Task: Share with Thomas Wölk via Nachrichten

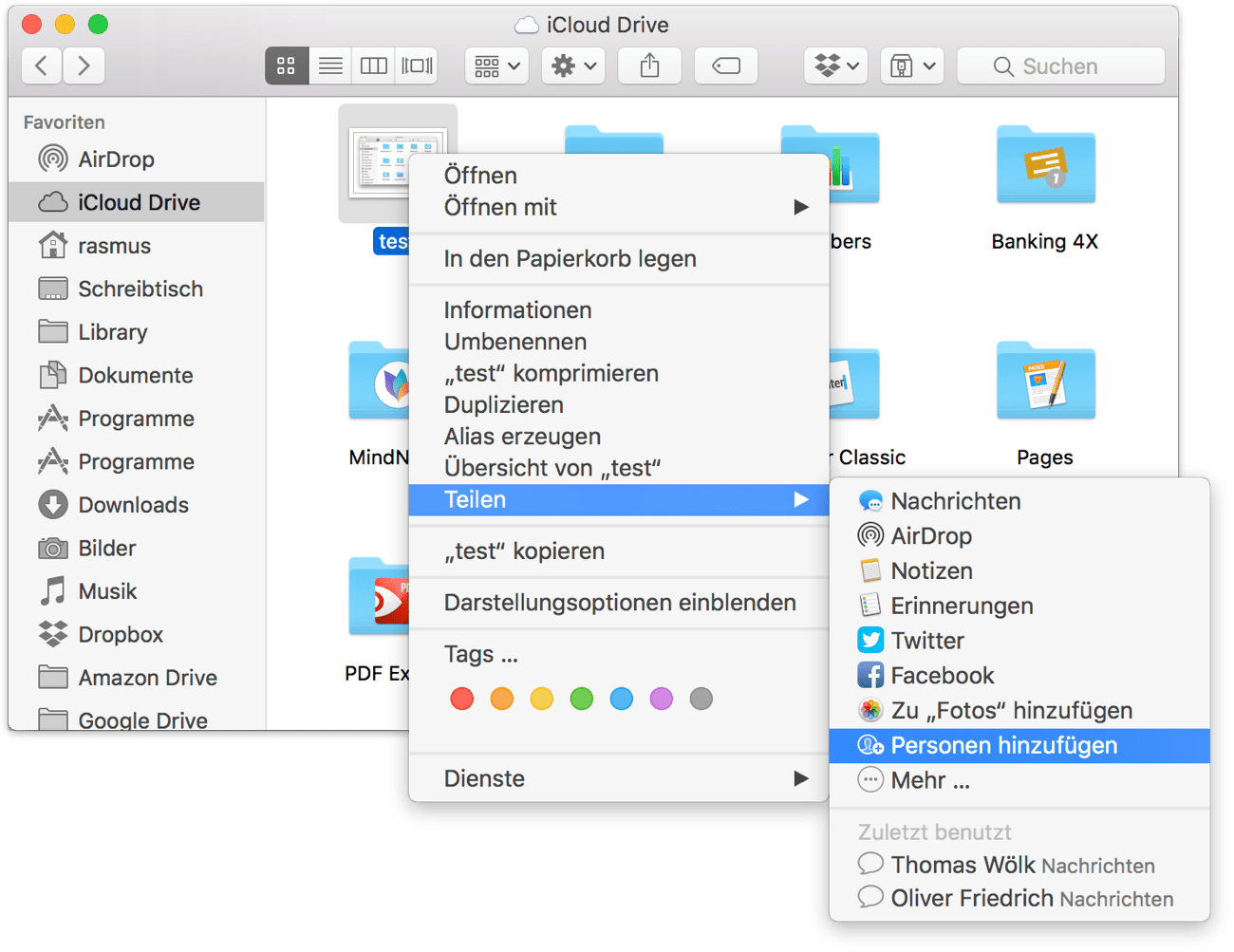Action: click(x=1019, y=865)
